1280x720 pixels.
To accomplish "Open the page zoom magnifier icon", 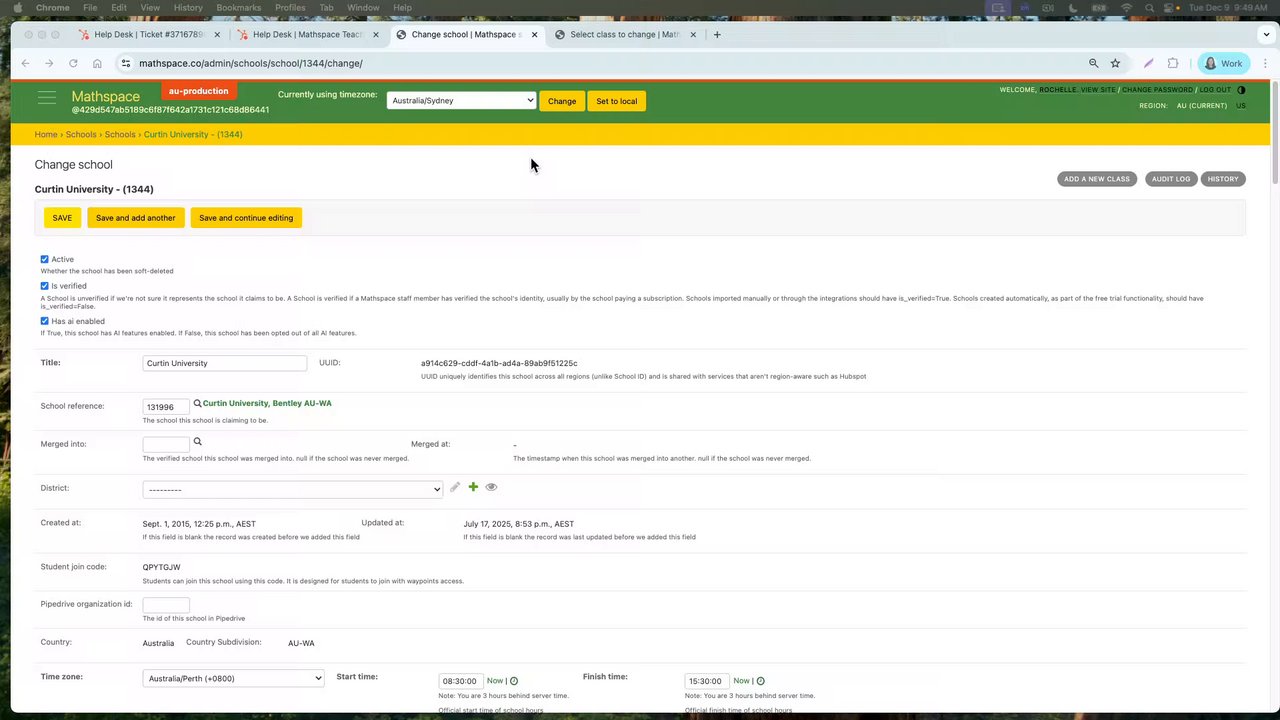I will click(1093, 63).
